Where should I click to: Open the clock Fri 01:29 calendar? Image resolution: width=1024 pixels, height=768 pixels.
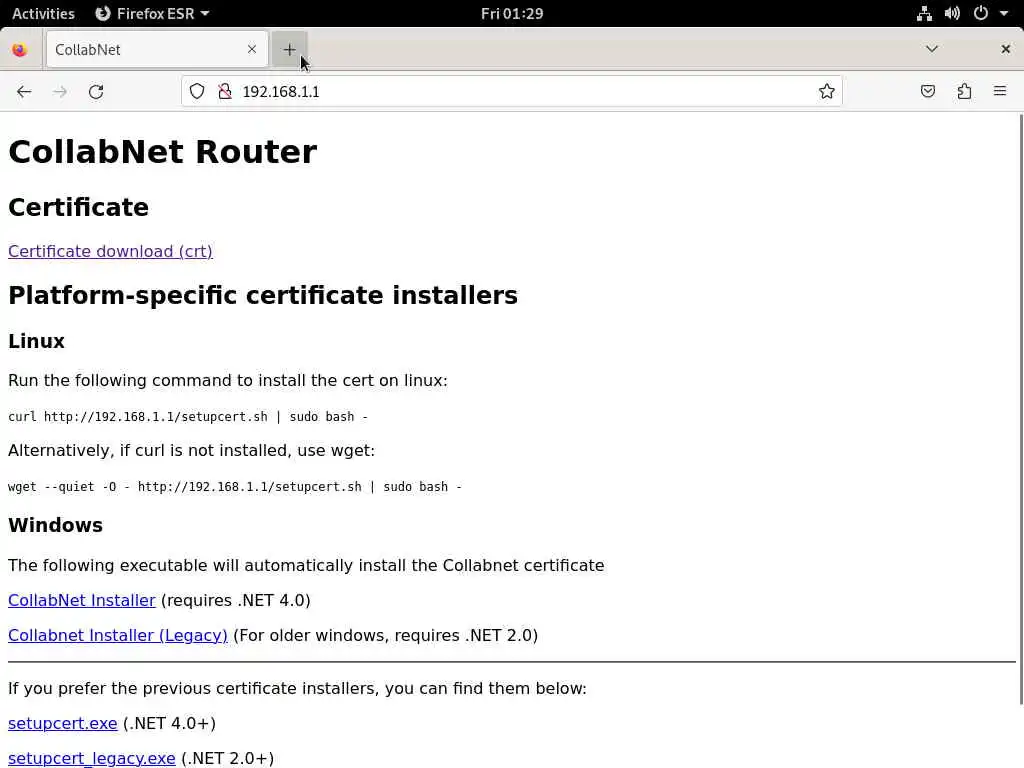512,13
